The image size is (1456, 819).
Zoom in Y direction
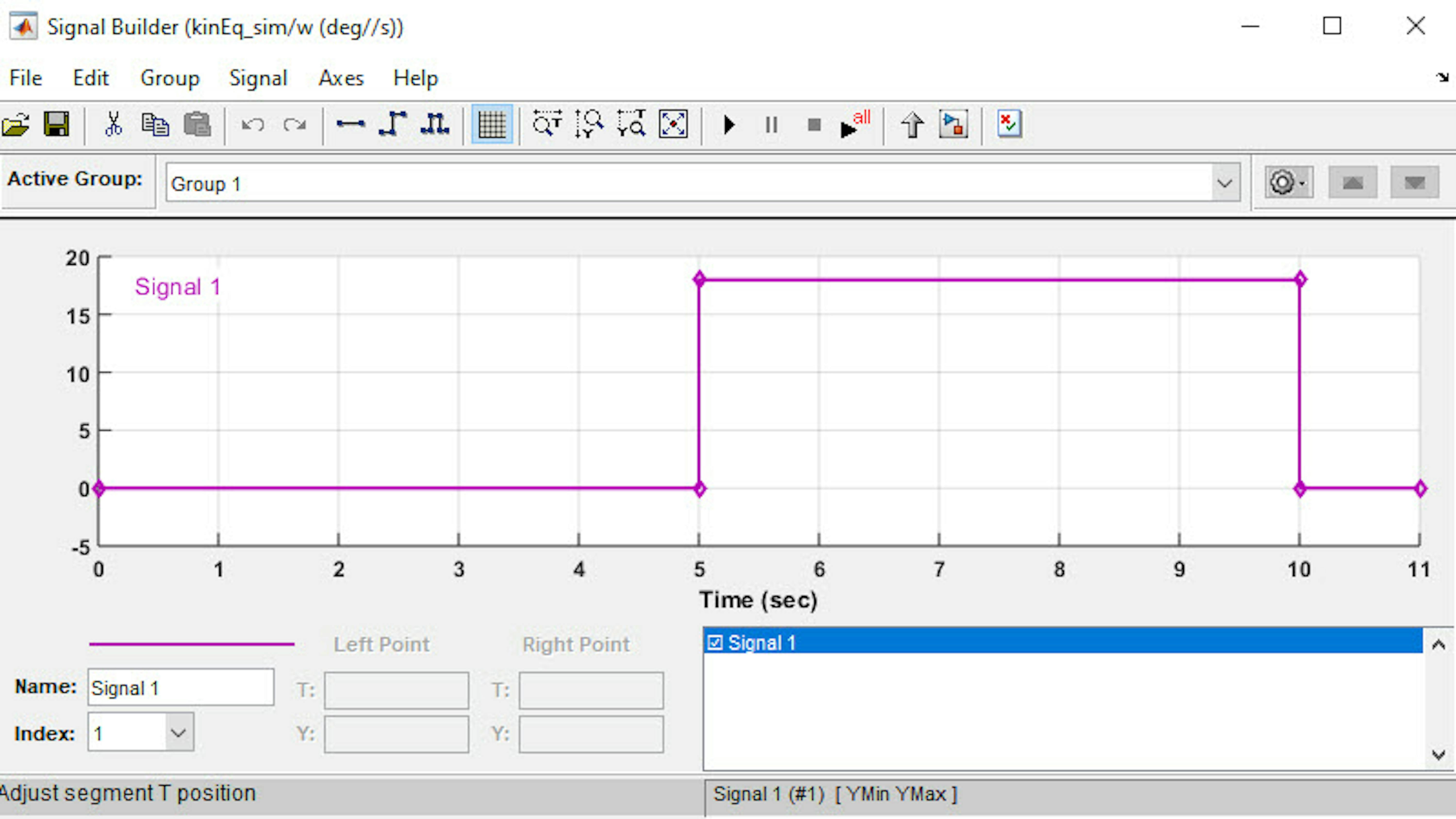(x=589, y=124)
